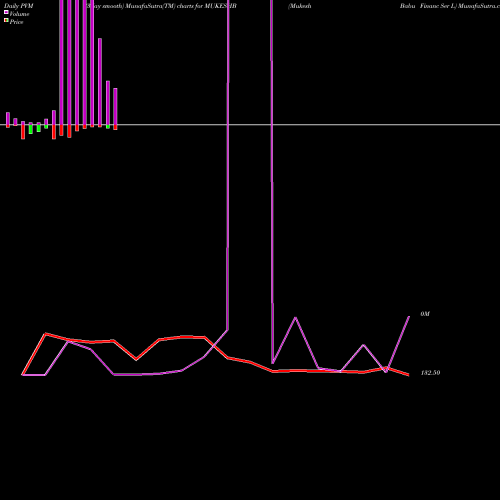Click the '(Mukesh' text in header

coord(300,6)
